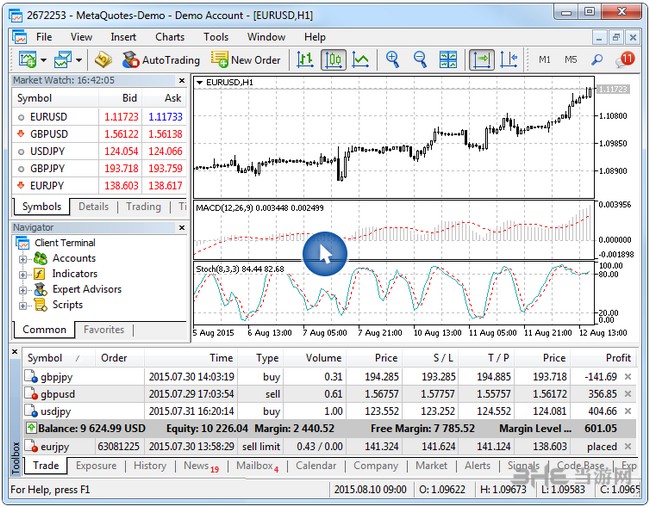Switch to Line Chart mode
The height and width of the screenshot is (507, 650).
pyautogui.click(x=360, y=60)
